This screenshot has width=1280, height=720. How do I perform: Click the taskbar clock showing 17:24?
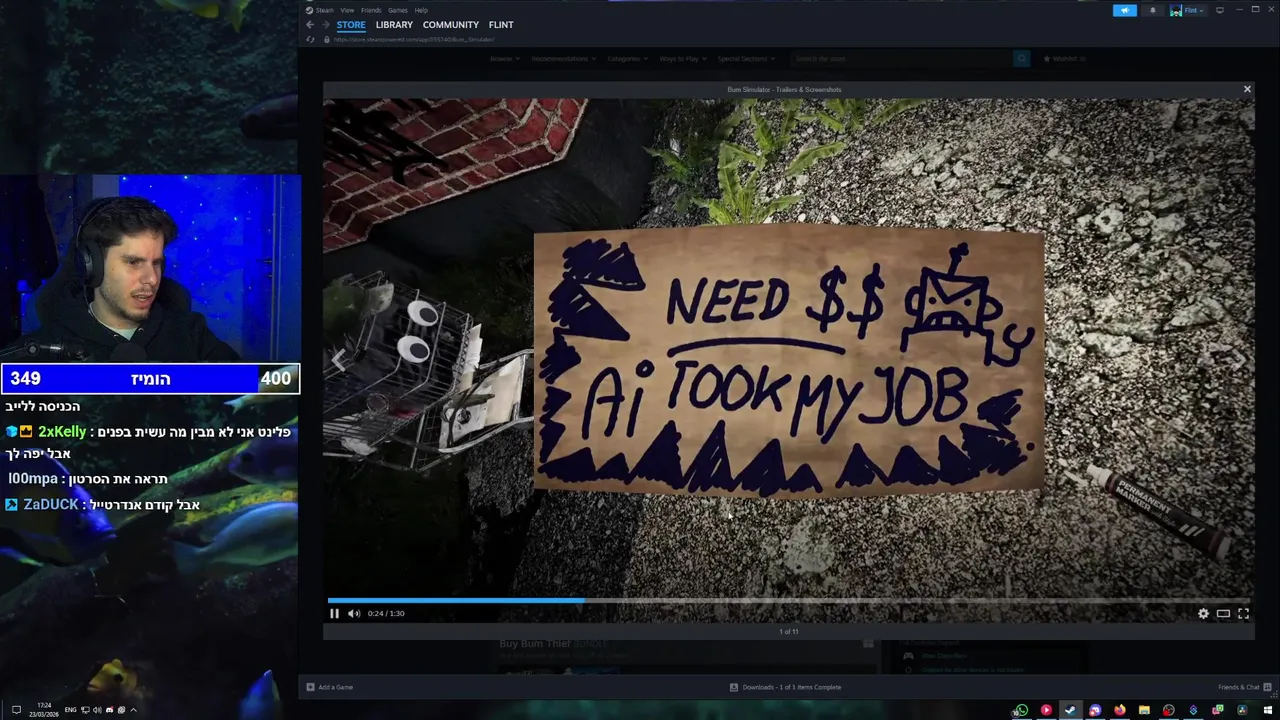click(x=44, y=710)
